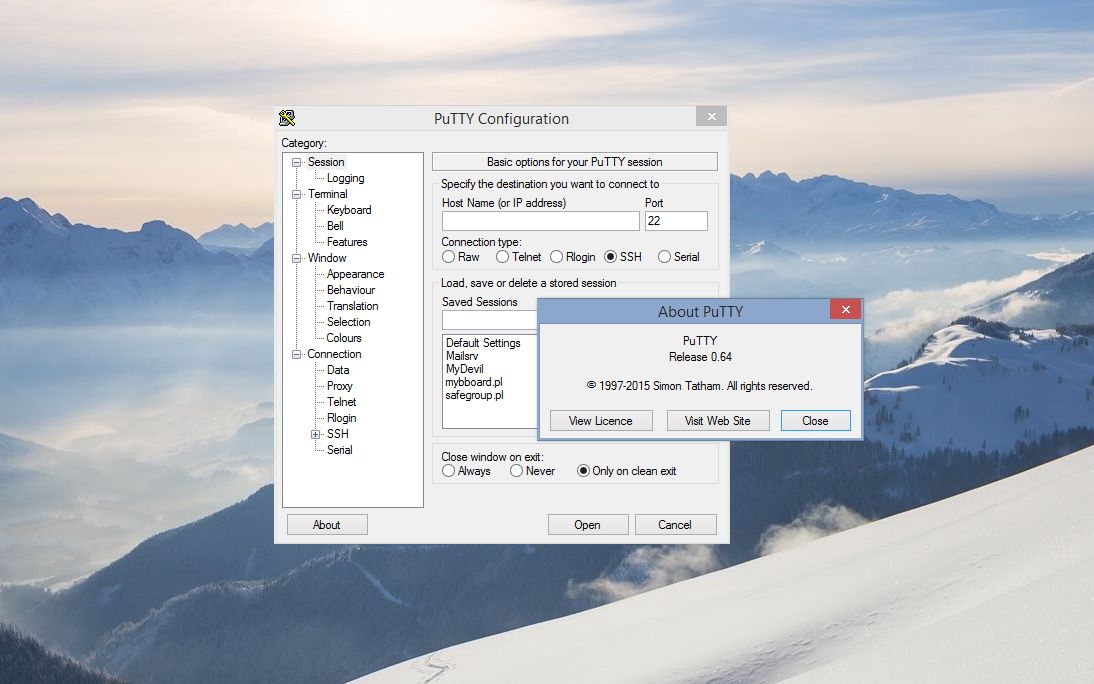Open the Keyboard category
This screenshot has width=1094, height=684.
point(349,210)
